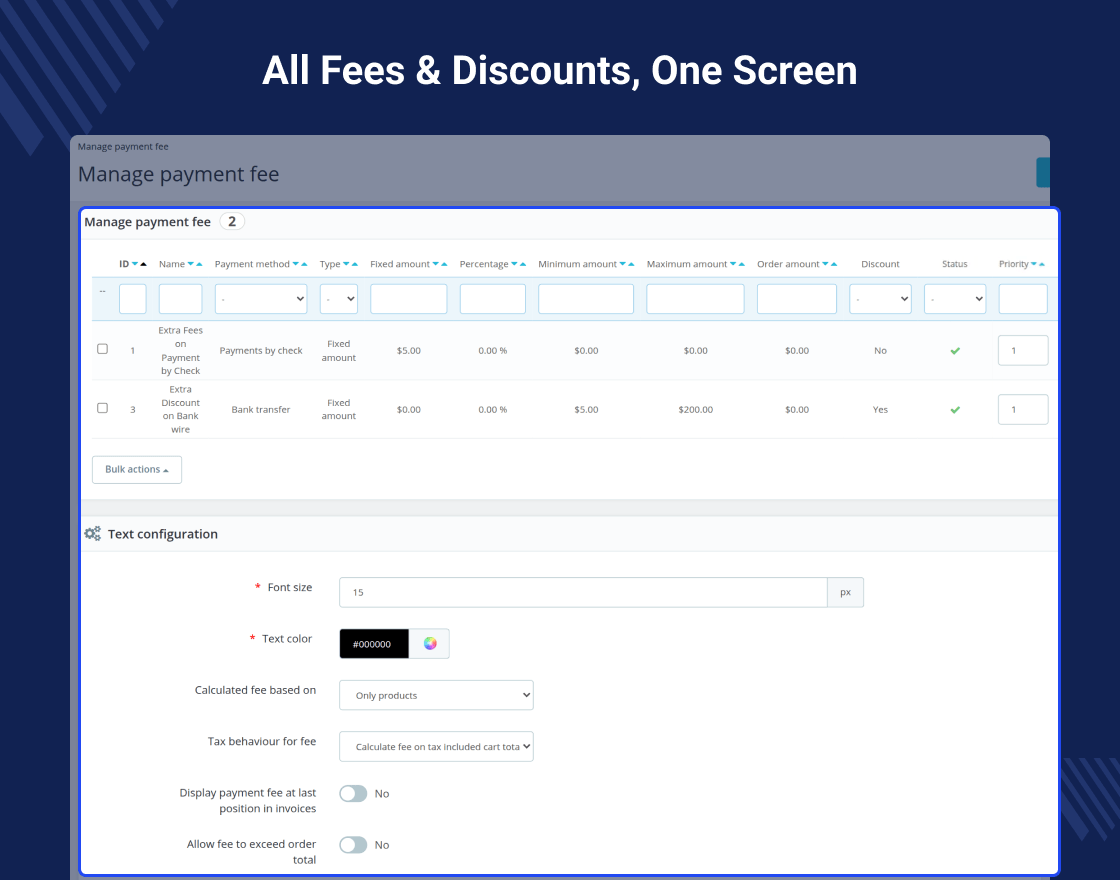Focus the Percentage filter field
Screen dimensions: 1120x880
493,299
